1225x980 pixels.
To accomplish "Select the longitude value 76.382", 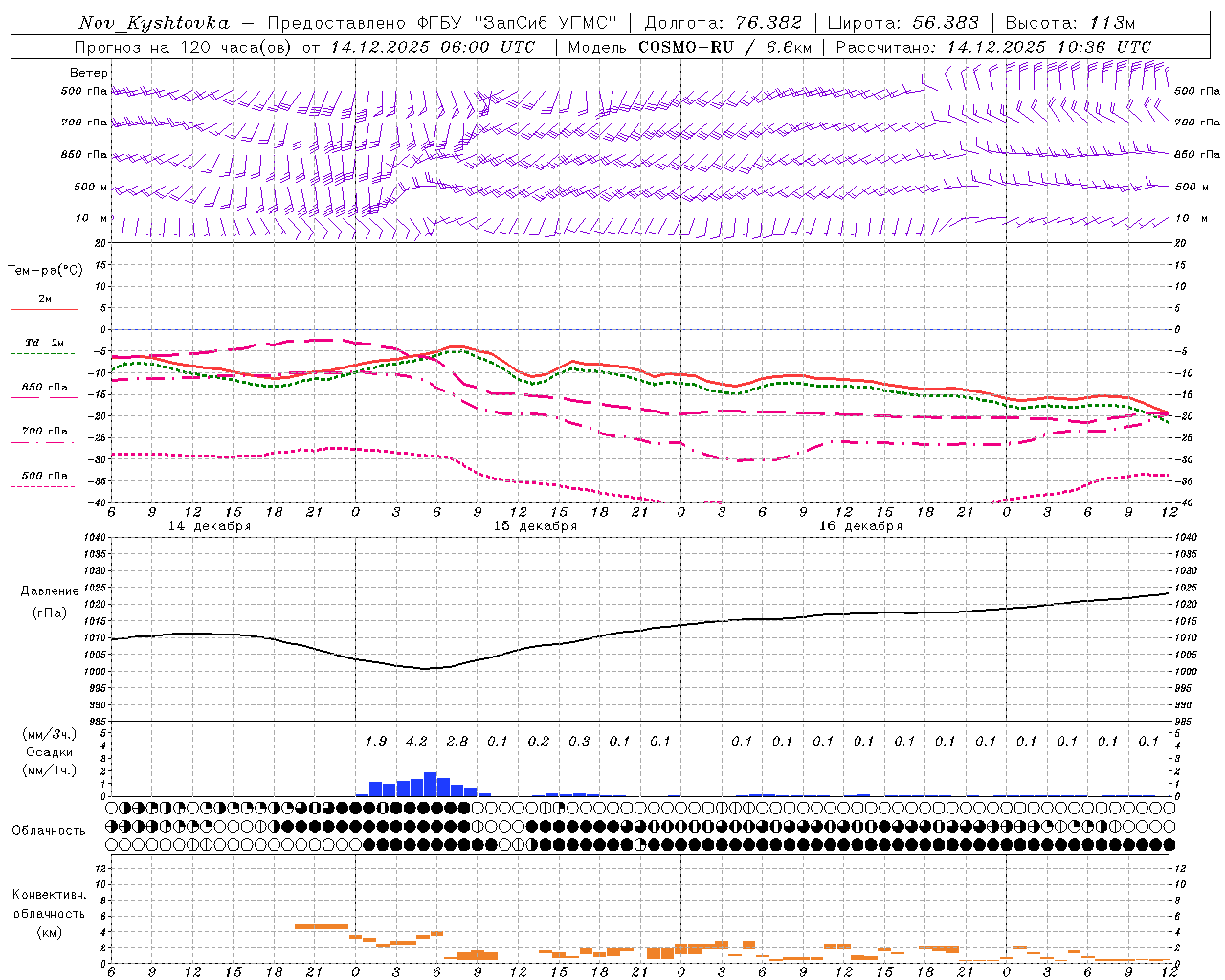I will (769, 23).
